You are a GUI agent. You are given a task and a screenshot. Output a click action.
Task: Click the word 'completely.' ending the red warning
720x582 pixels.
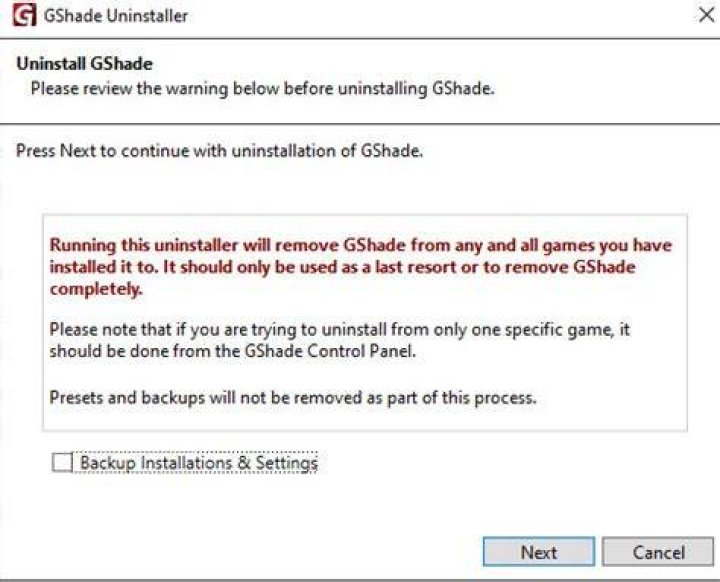[x=96, y=289]
